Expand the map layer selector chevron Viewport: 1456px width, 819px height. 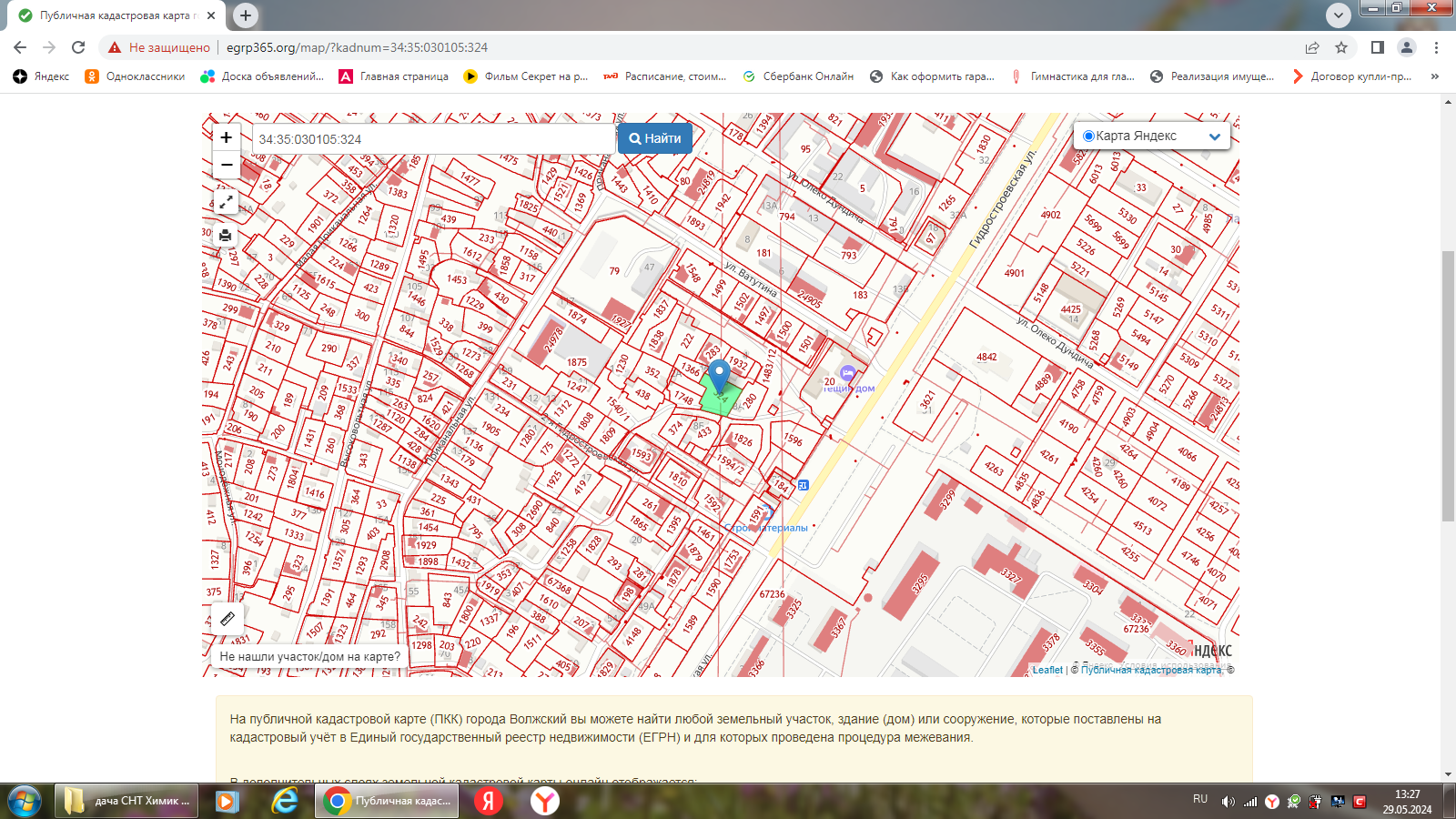[x=1214, y=136]
